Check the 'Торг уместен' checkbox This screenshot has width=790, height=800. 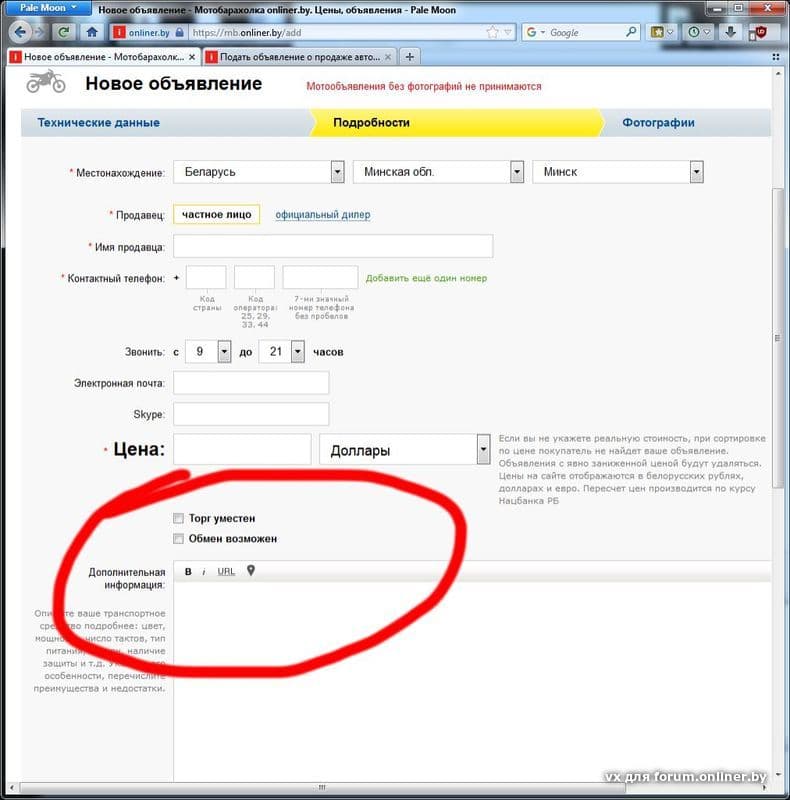pyautogui.click(x=178, y=518)
